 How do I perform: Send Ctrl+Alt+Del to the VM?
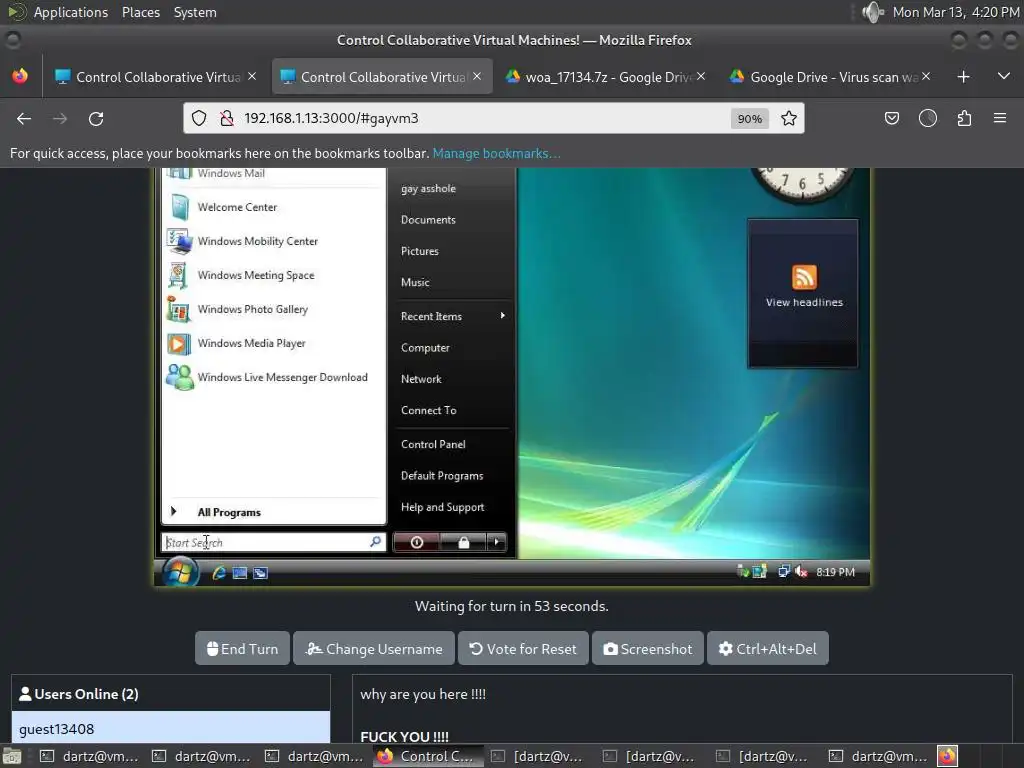768,648
